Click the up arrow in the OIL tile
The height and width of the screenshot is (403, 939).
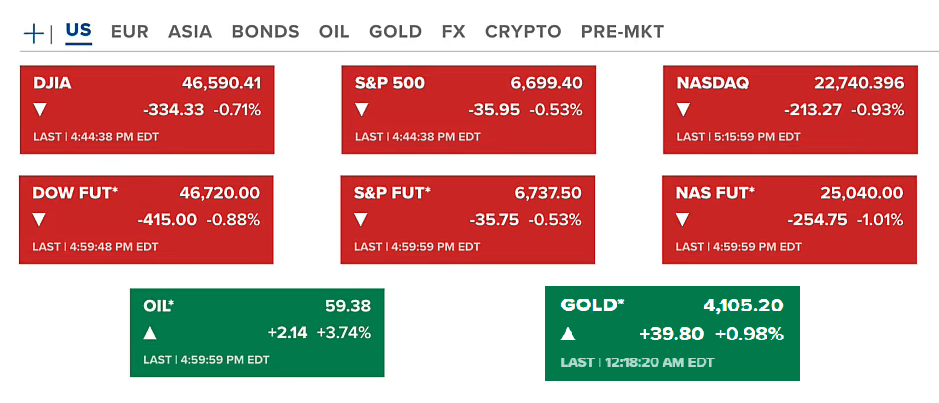150,333
